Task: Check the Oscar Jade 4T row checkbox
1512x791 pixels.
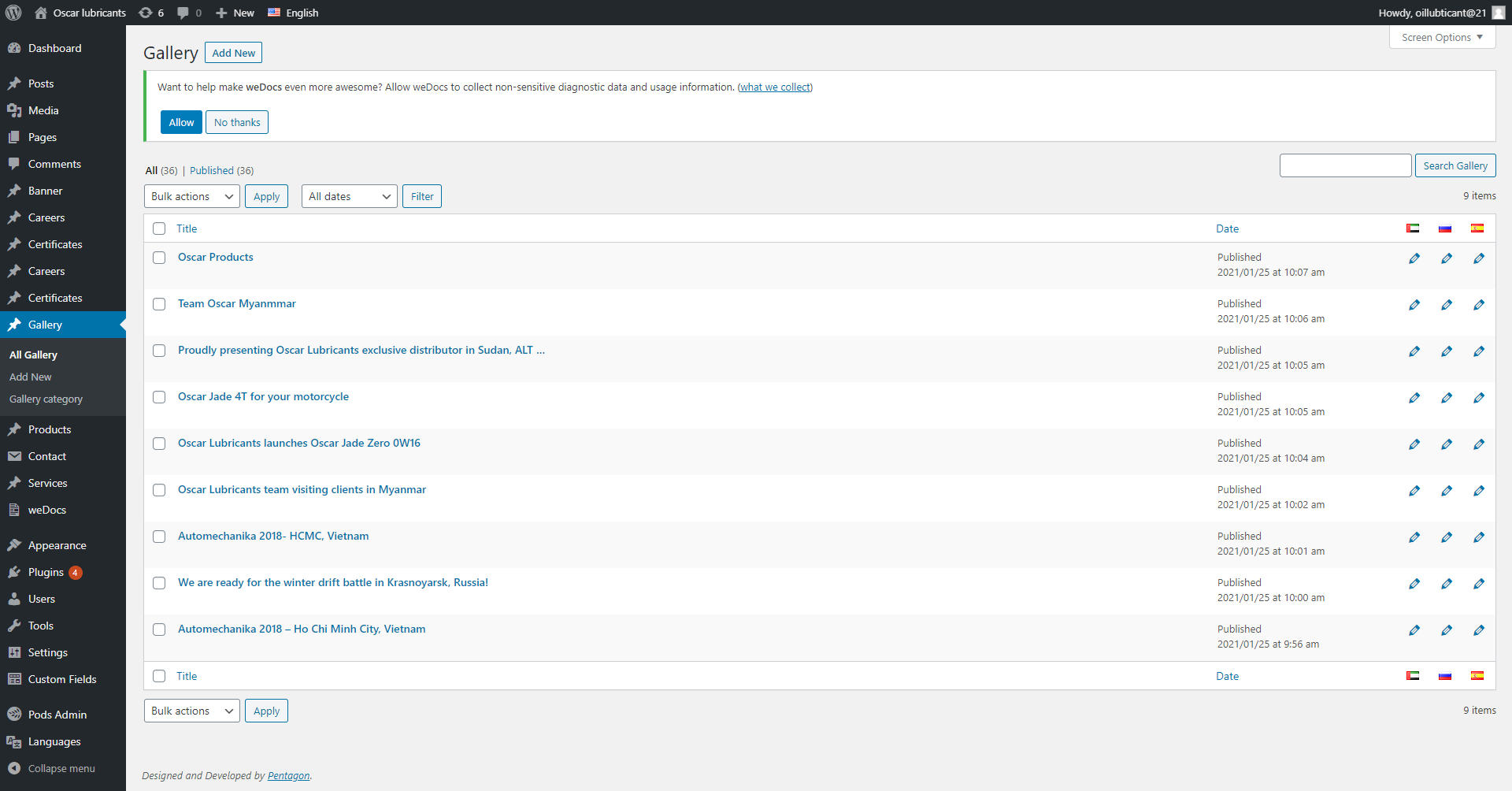Action: point(159,397)
